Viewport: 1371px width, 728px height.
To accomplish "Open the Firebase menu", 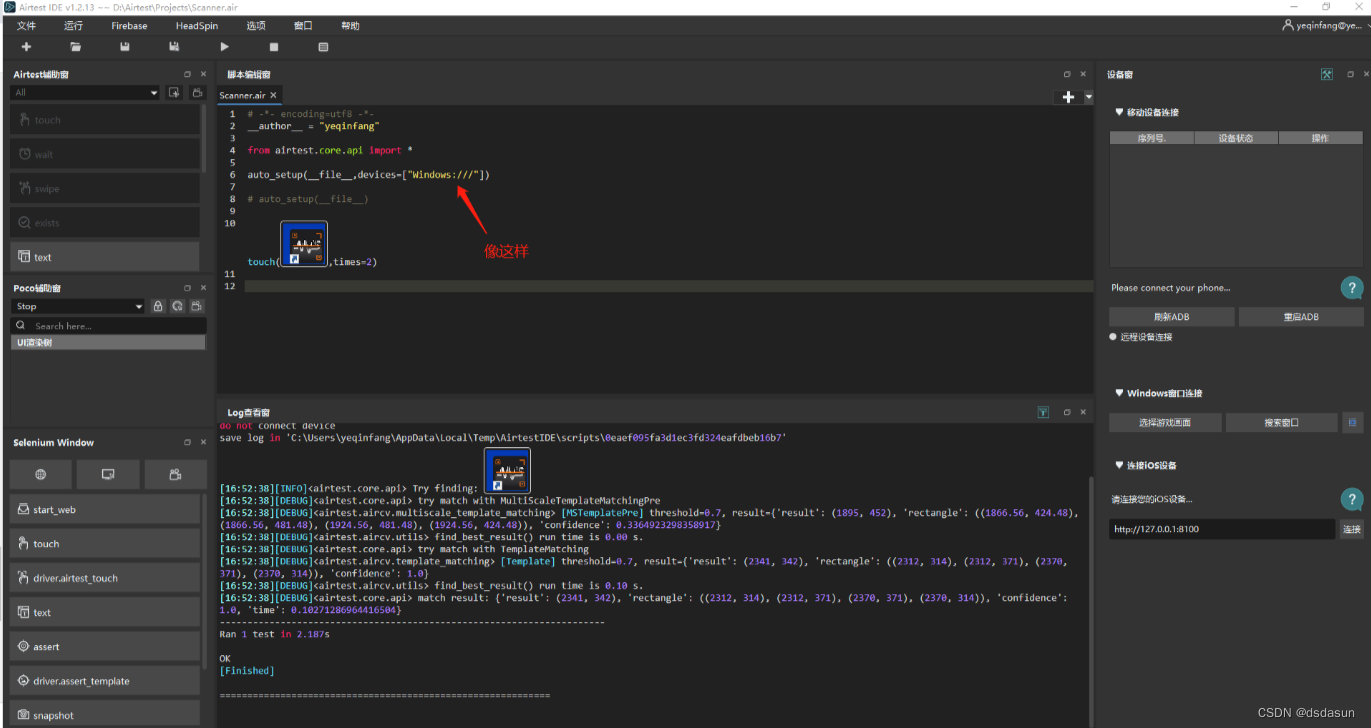I will pyautogui.click(x=129, y=26).
